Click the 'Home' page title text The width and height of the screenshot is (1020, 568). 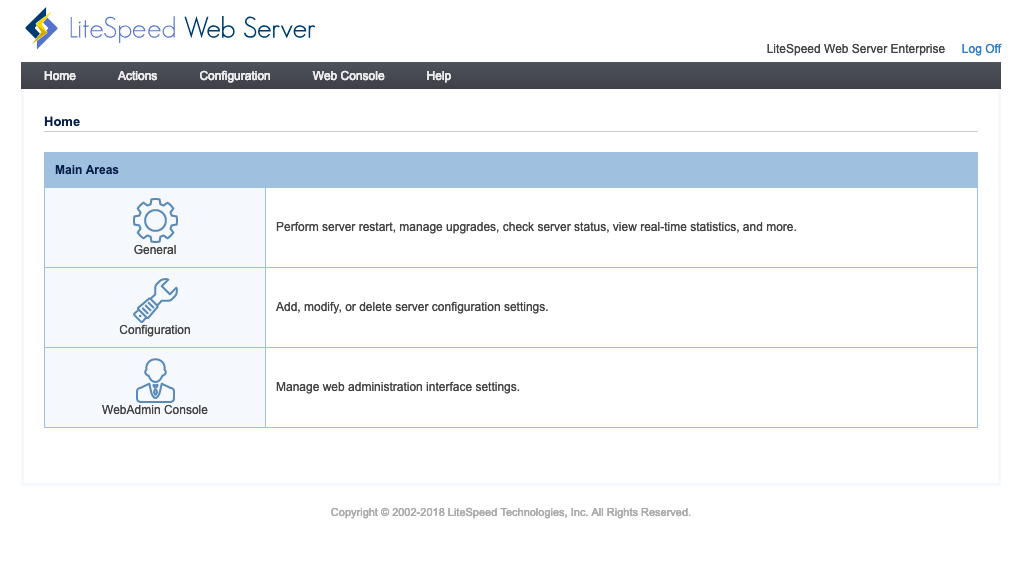[x=62, y=122]
